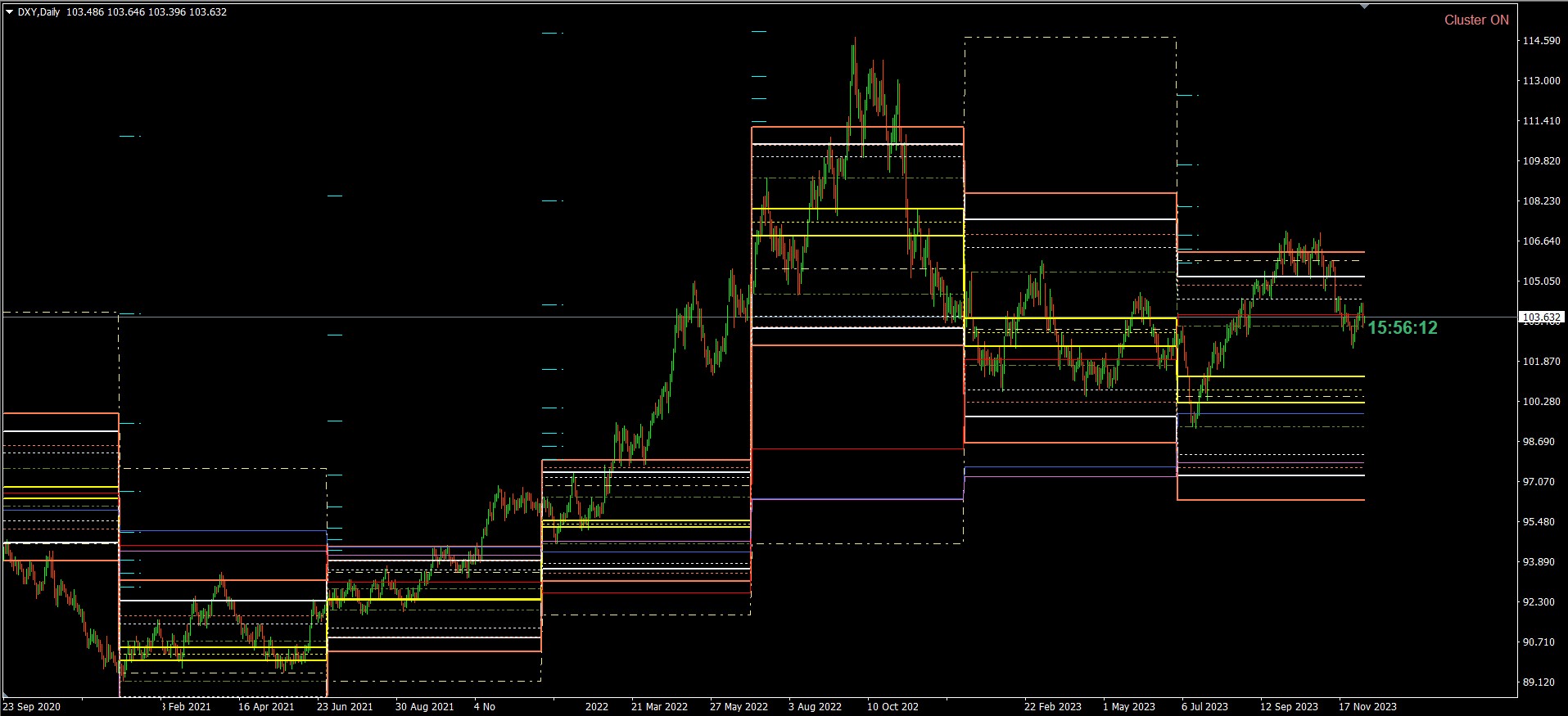Click price scale value 95.480

click(x=1538, y=522)
